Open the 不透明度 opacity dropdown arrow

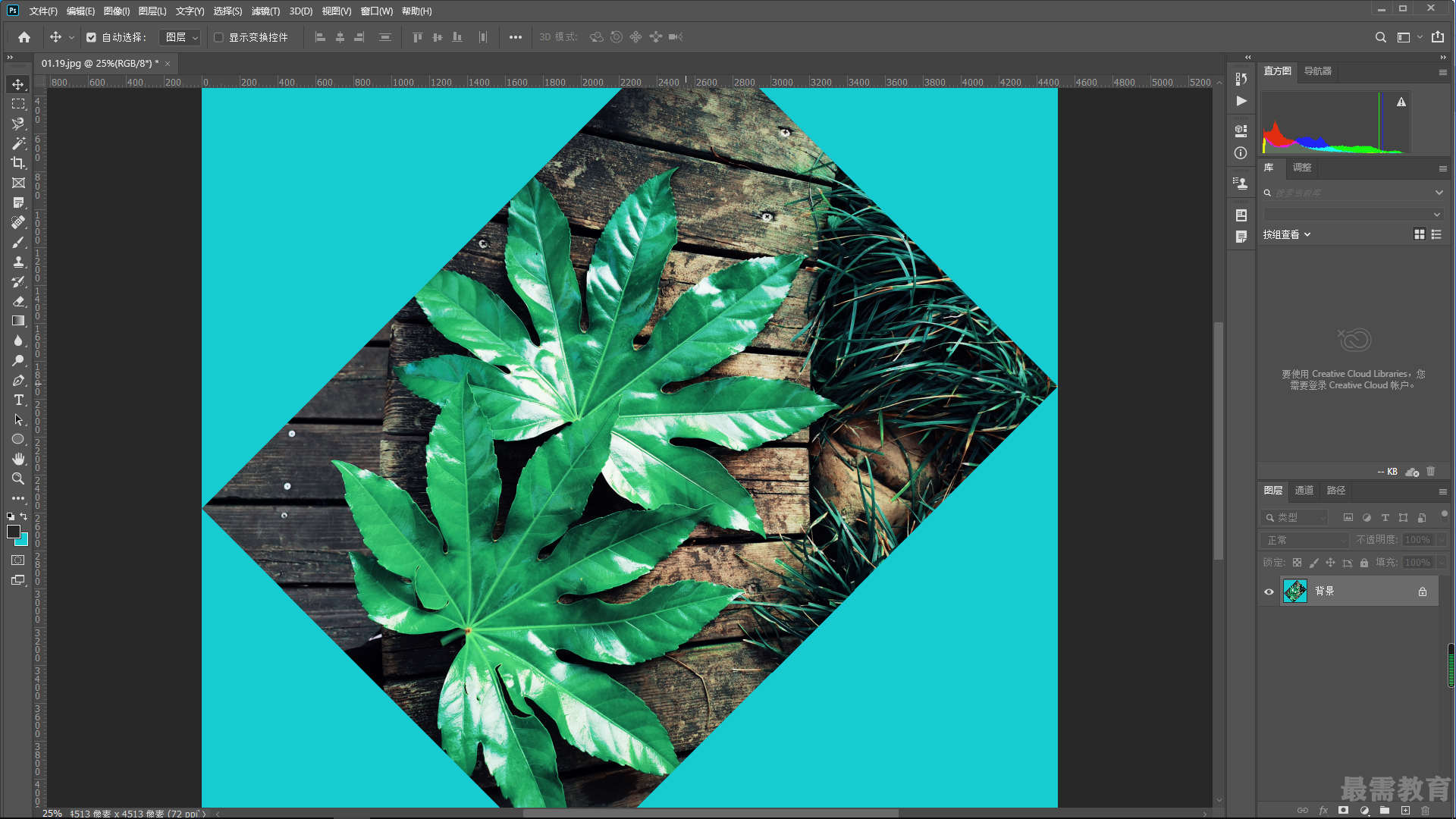click(1442, 540)
